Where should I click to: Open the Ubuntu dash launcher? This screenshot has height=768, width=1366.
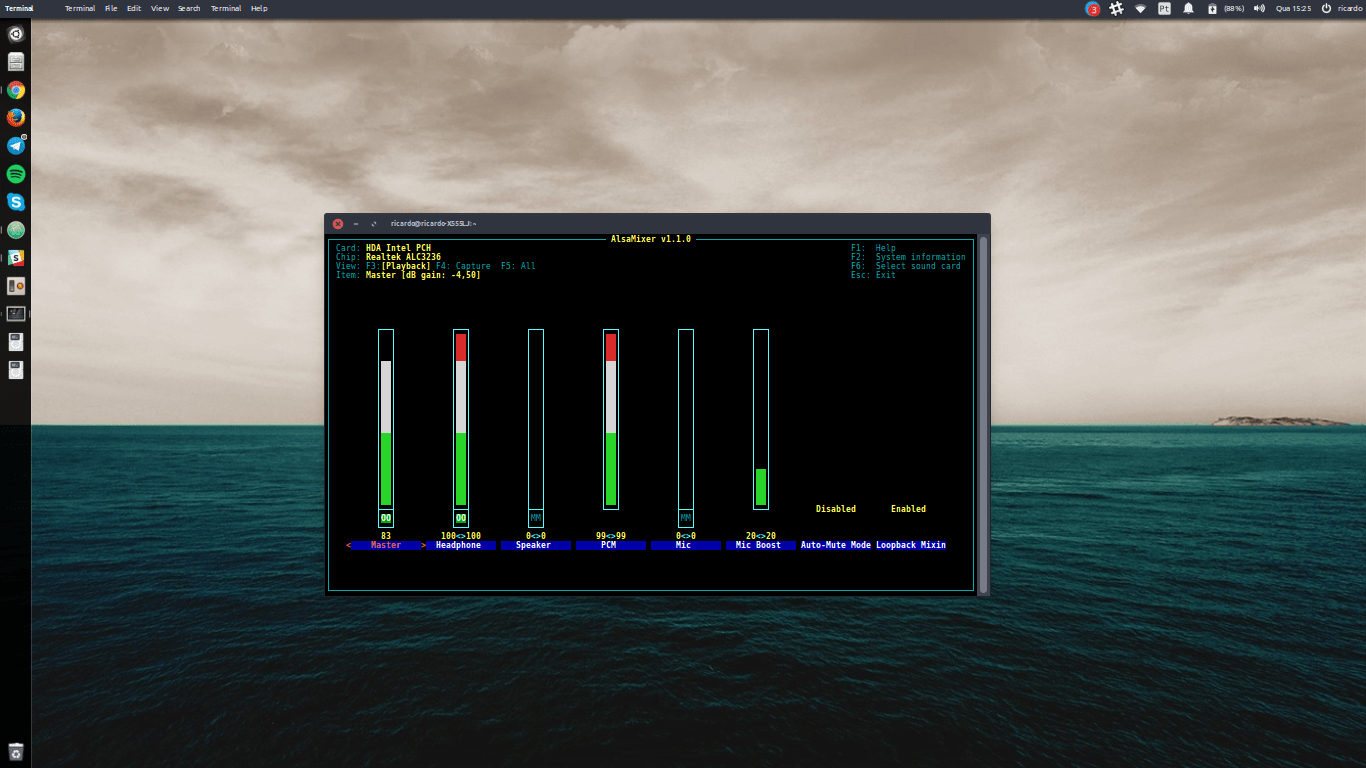16,34
